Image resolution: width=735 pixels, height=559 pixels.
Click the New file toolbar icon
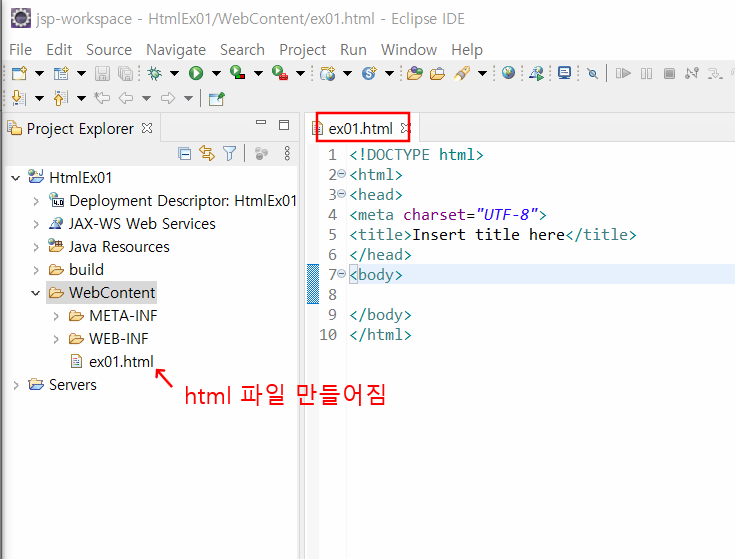tap(19, 73)
